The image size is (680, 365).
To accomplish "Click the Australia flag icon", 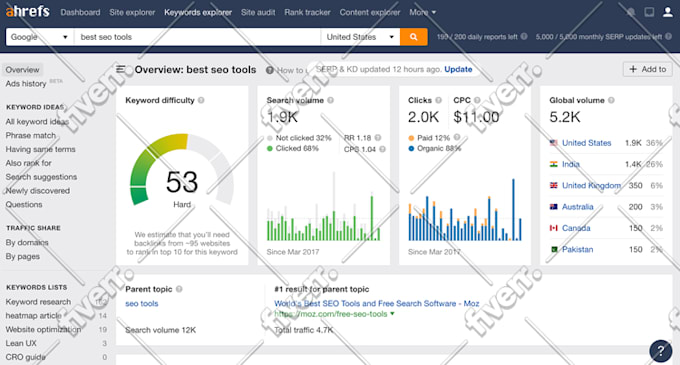I will click(553, 207).
